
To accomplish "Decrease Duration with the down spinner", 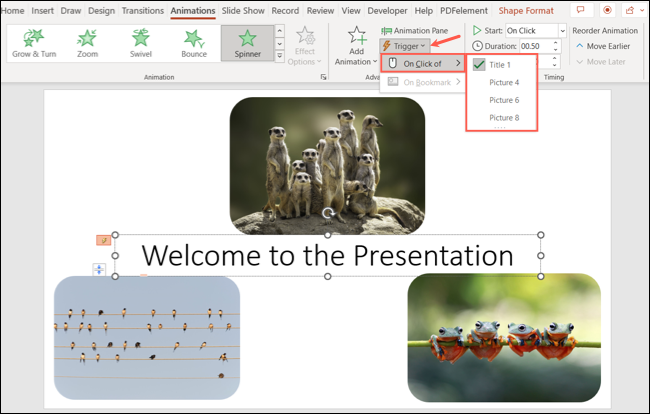I will click(x=555, y=49).
